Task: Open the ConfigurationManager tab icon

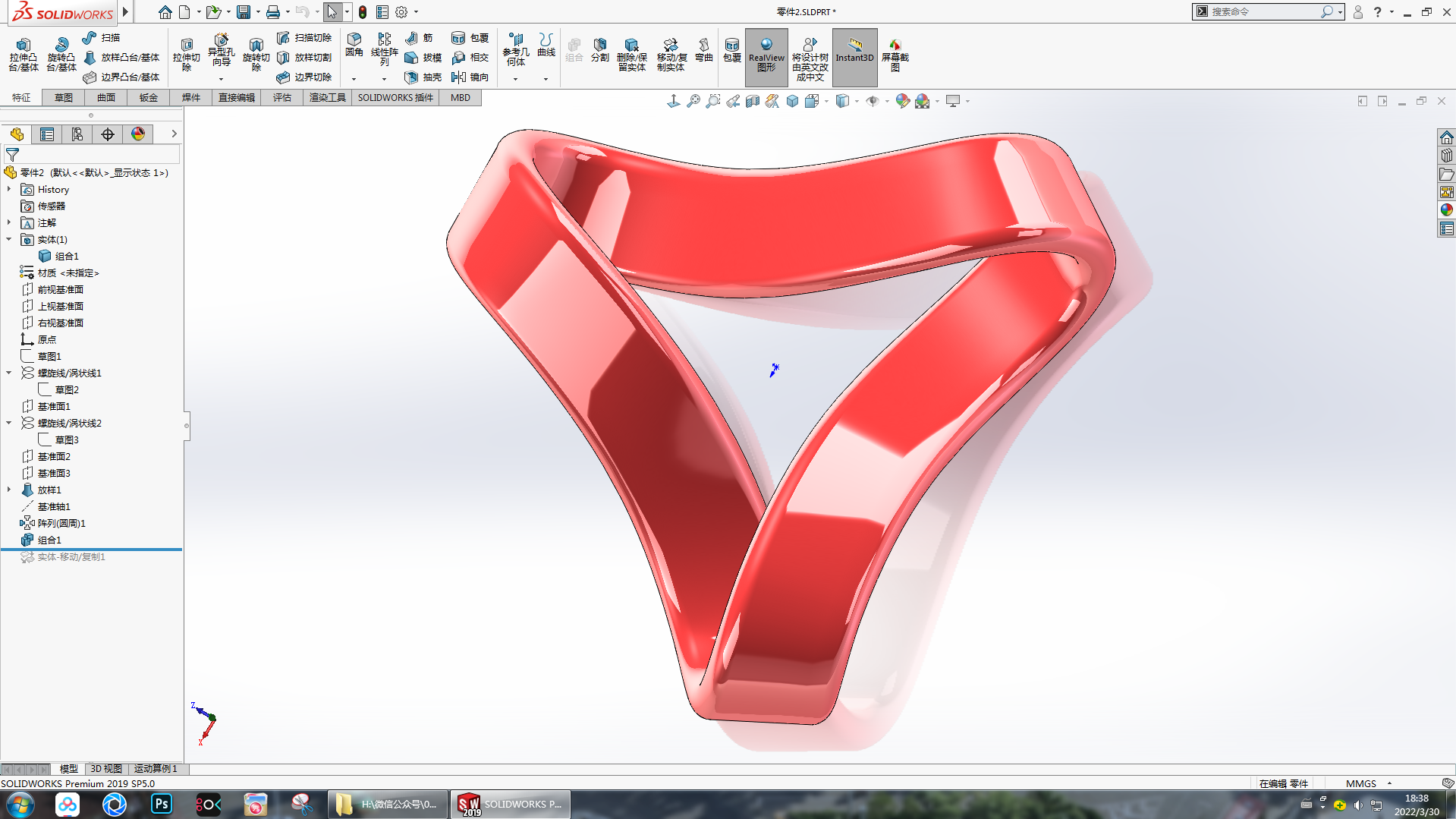Action: 77,134
